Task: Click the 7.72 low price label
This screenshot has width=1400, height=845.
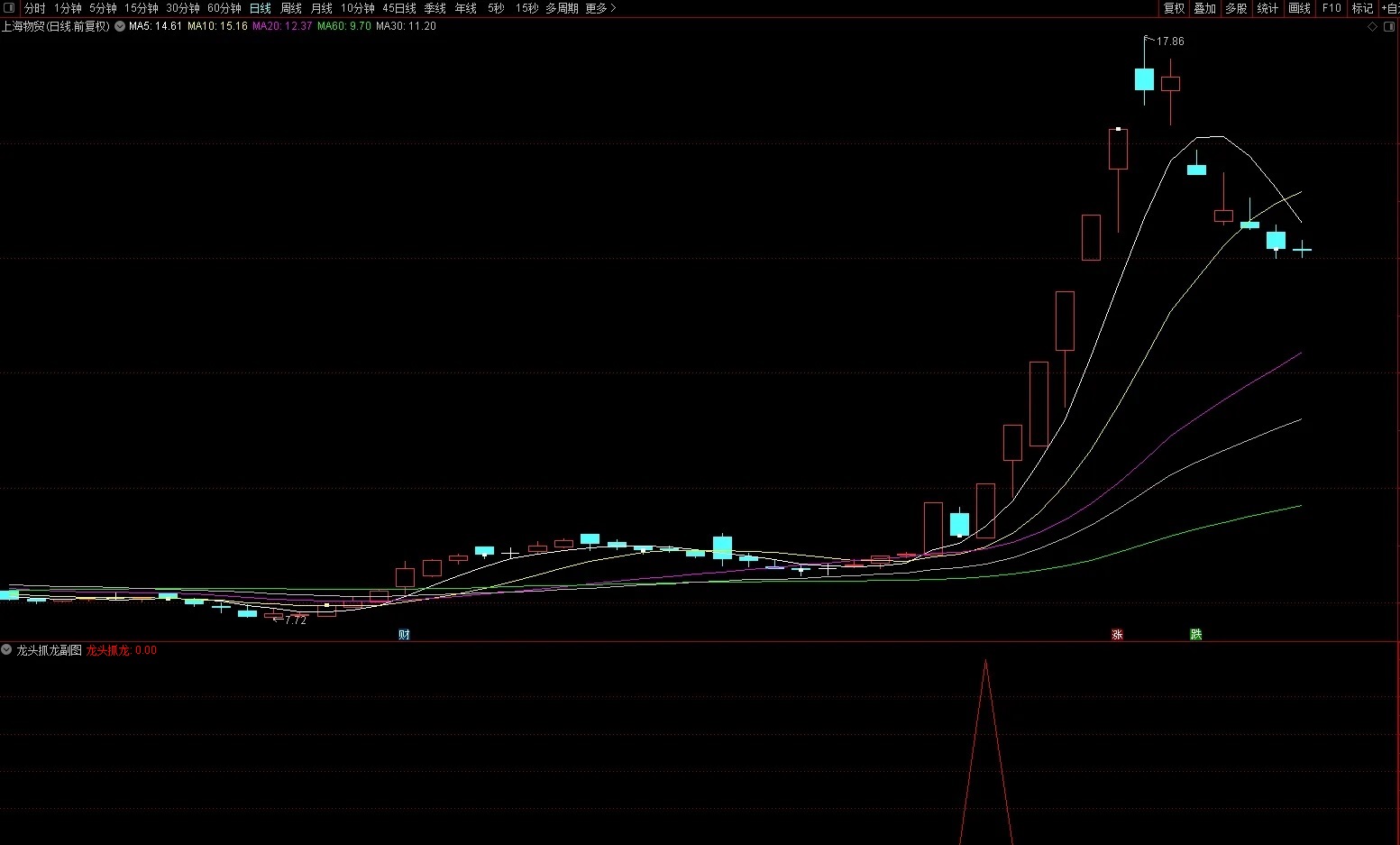Action: coord(296,620)
